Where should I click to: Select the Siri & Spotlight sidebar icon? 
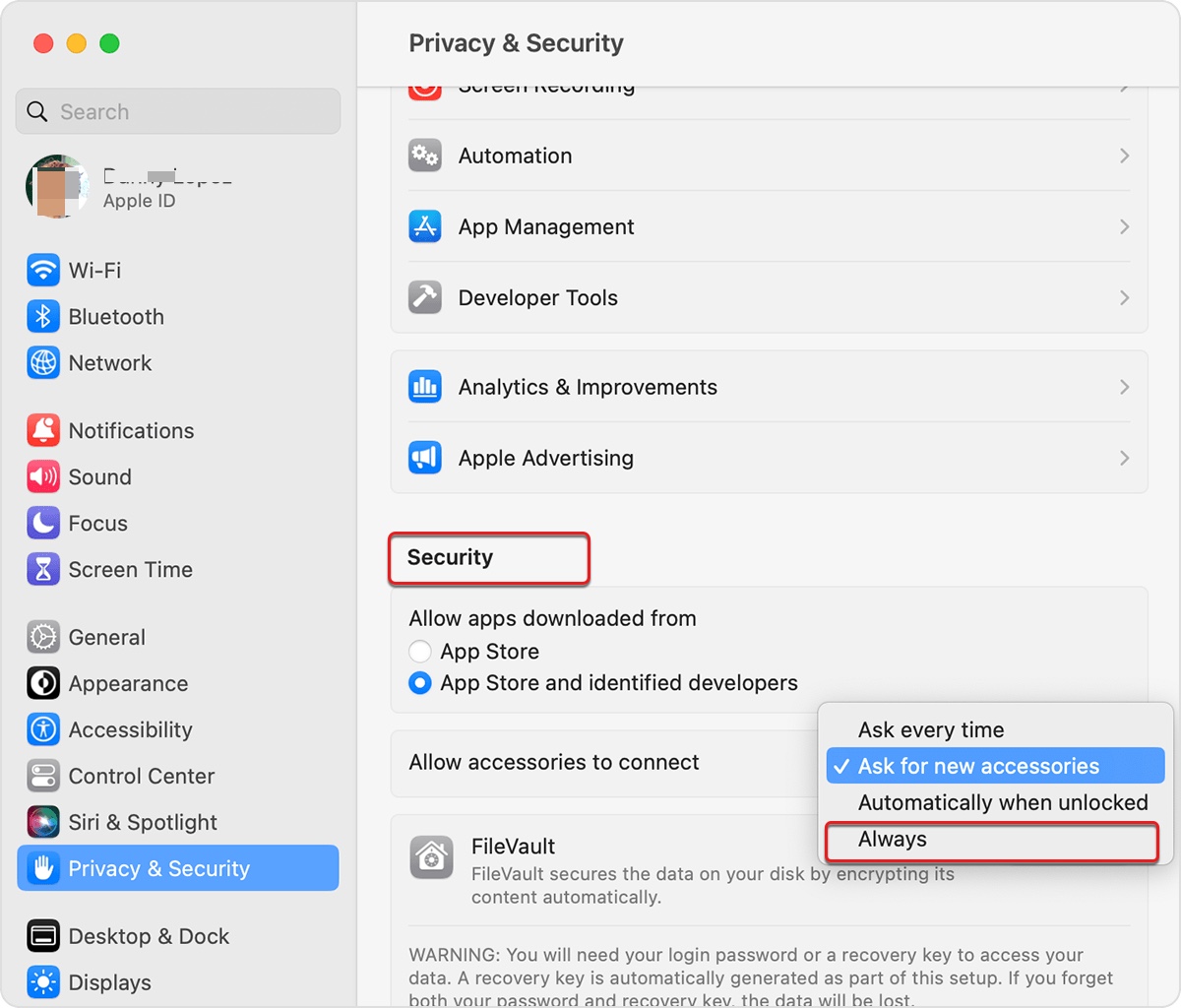[43, 822]
